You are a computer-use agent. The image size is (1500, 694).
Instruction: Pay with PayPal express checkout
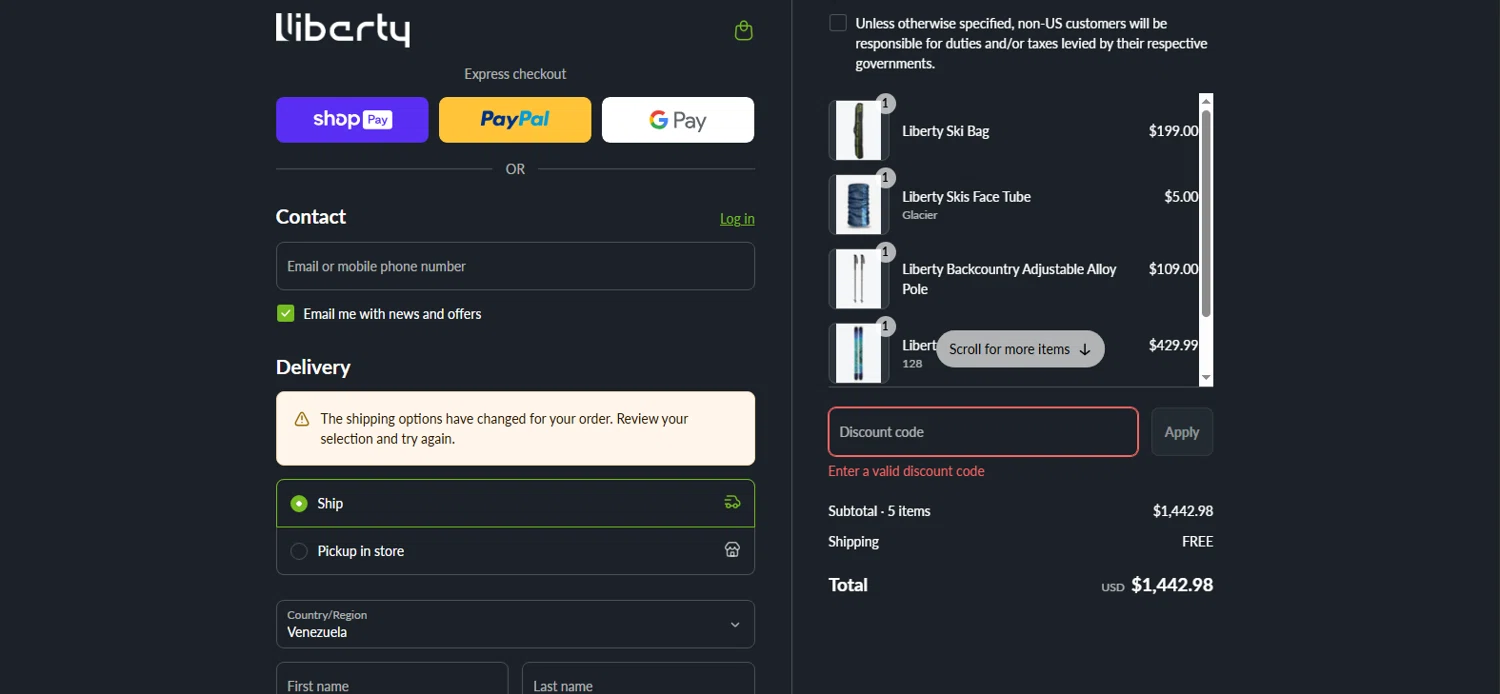click(x=515, y=120)
